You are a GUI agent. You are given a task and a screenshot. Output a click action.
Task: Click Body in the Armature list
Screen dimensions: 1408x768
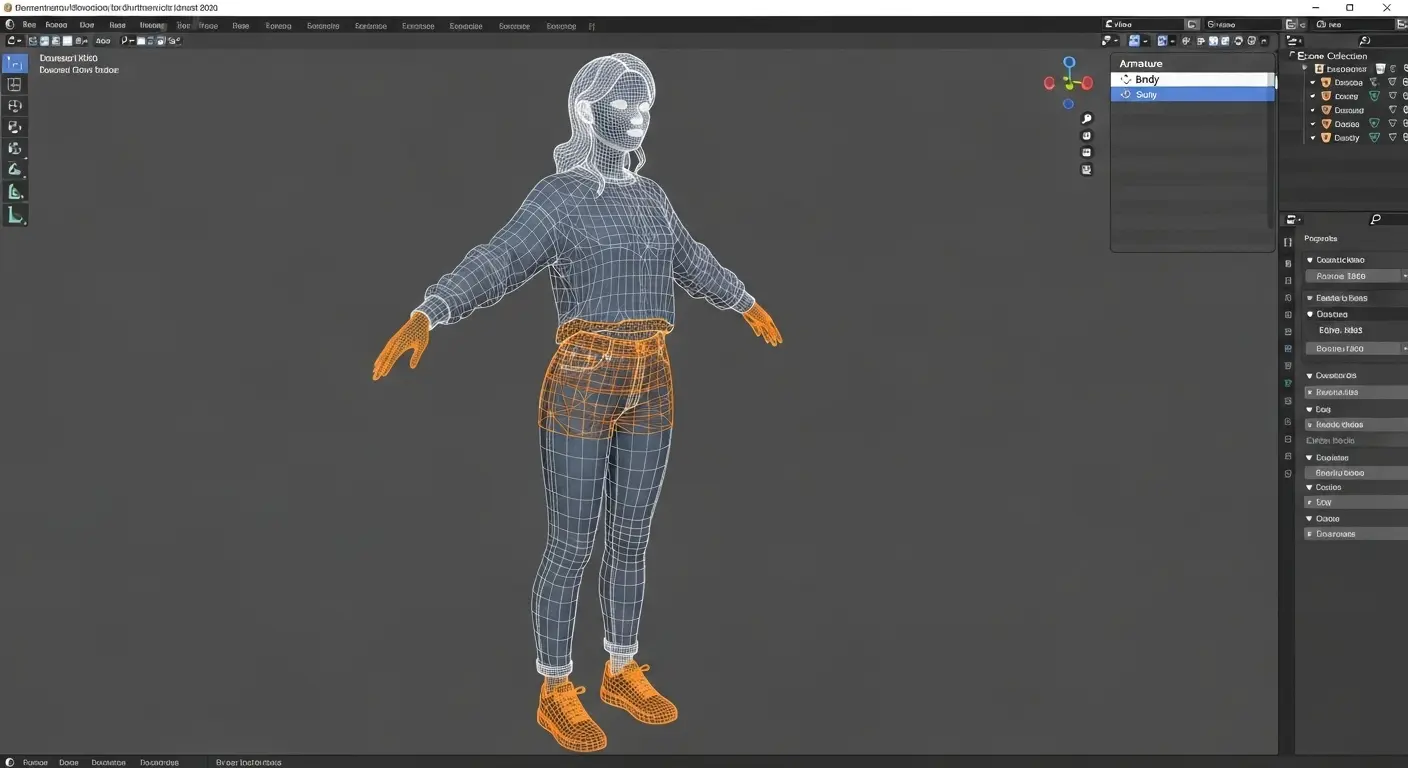click(1146, 79)
